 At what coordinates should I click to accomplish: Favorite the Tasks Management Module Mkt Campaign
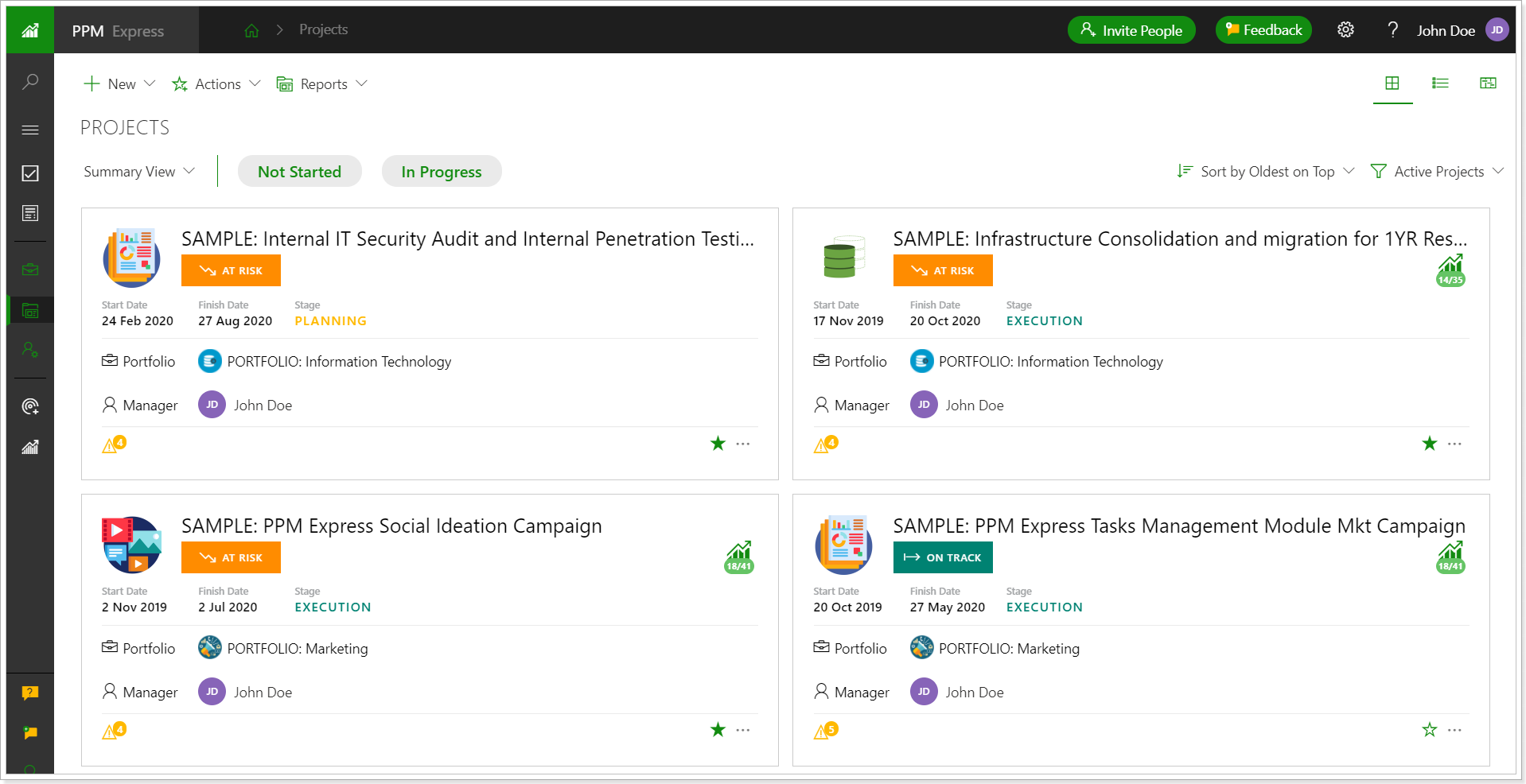(x=1429, y=730)
